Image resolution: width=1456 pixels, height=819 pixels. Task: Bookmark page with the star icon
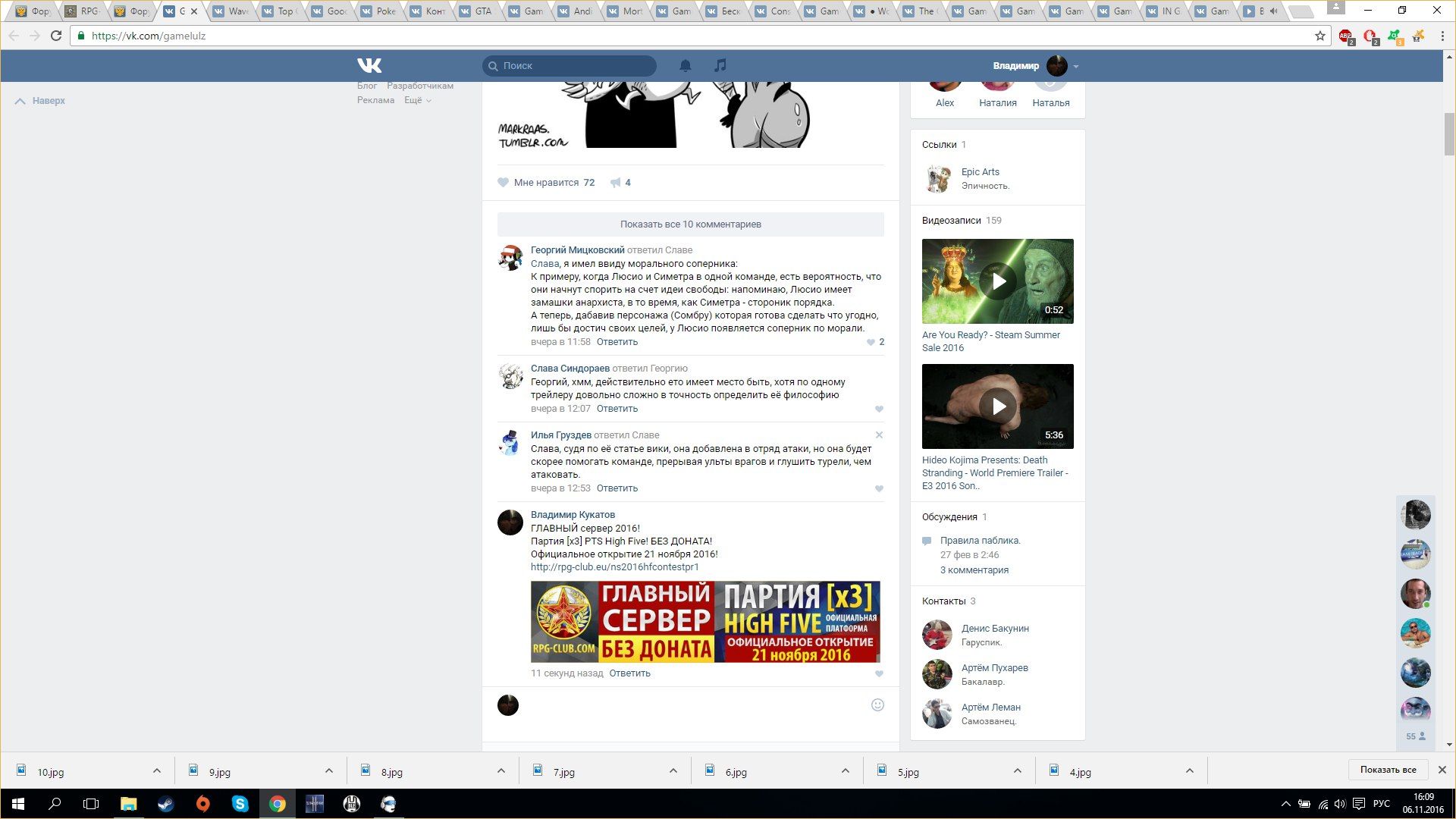click(1320, 36)
